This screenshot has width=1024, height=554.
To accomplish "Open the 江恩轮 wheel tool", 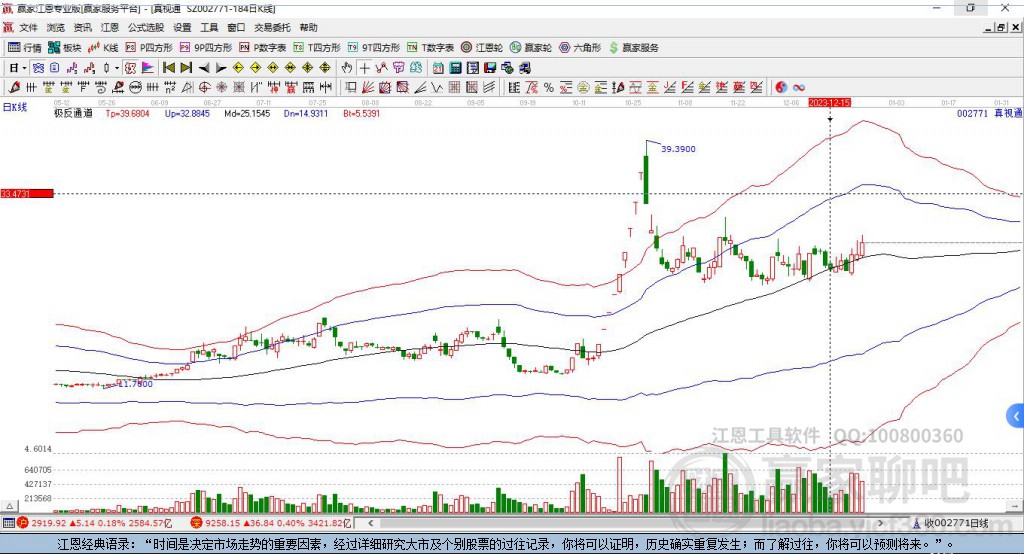I will point(482,48).
